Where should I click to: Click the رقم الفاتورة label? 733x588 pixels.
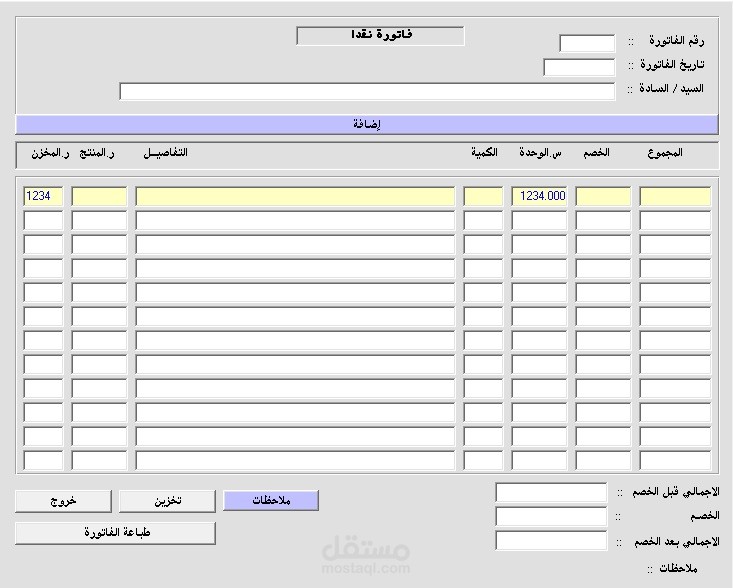[676, 41]
